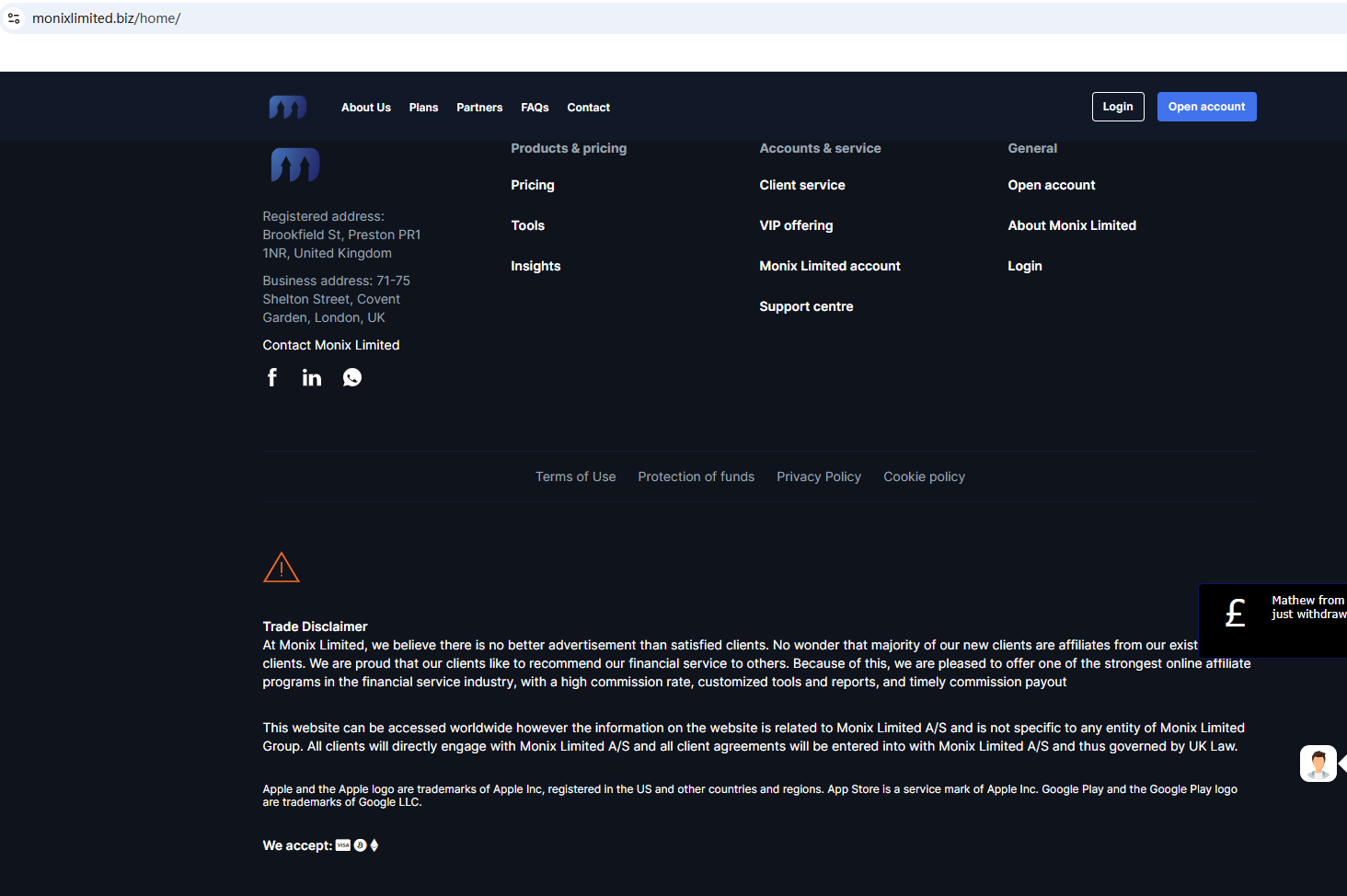Open the Facebook social icon
The width and height of the screenshot is (1347, 896).
coord(272,377)
